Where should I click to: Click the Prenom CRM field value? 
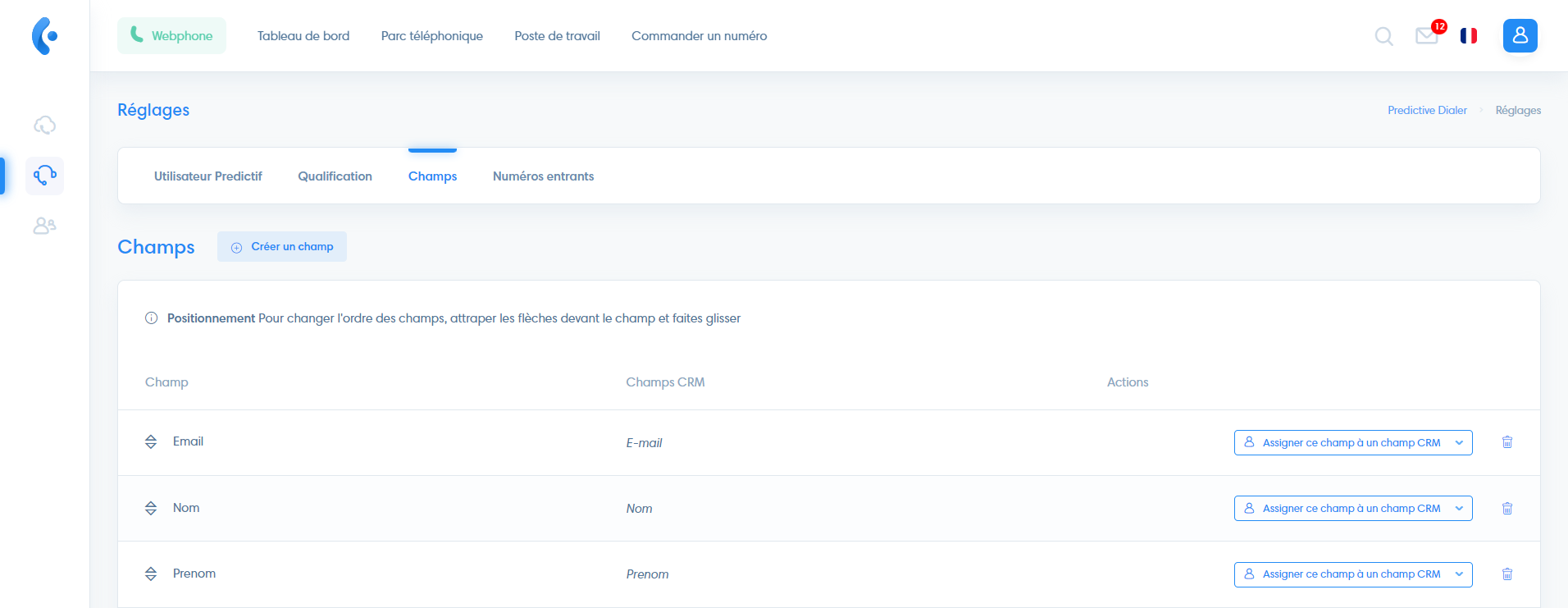[647, 574]
